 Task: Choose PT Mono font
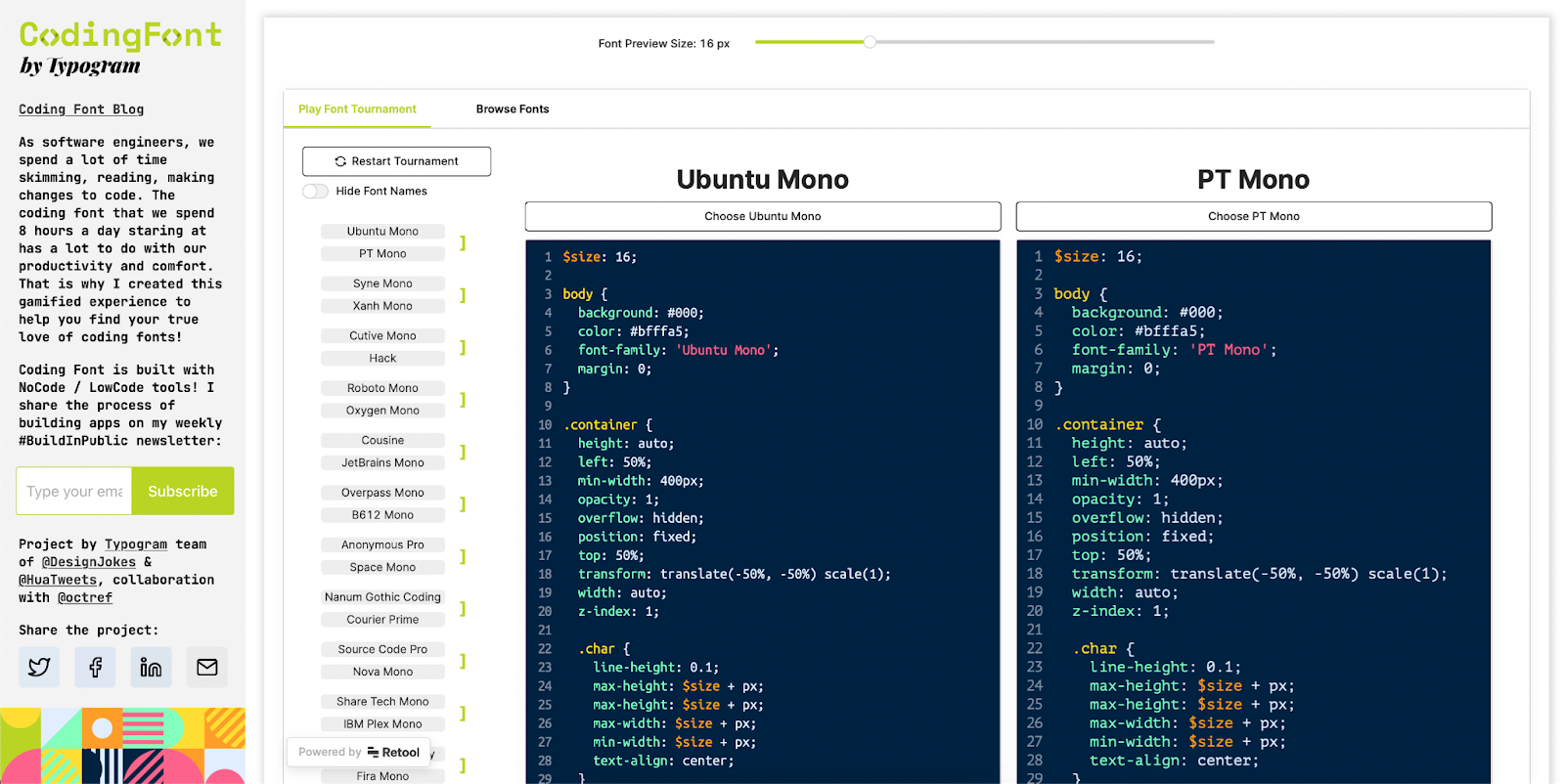click(1254, 216)
